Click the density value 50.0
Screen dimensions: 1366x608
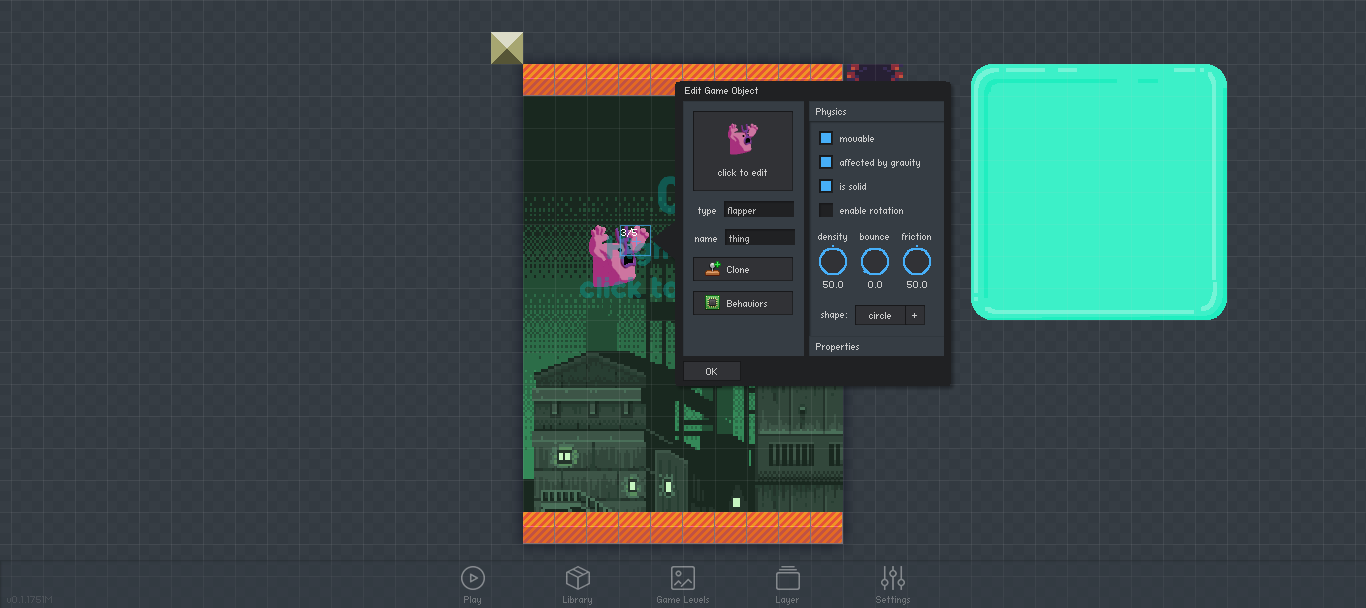tap(833, 285)
